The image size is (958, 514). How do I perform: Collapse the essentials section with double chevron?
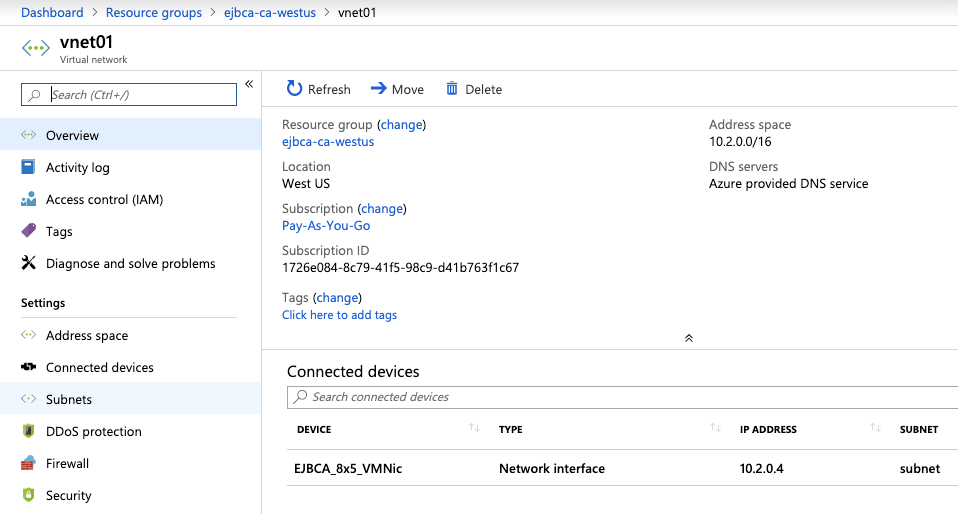tap(688, 338)
